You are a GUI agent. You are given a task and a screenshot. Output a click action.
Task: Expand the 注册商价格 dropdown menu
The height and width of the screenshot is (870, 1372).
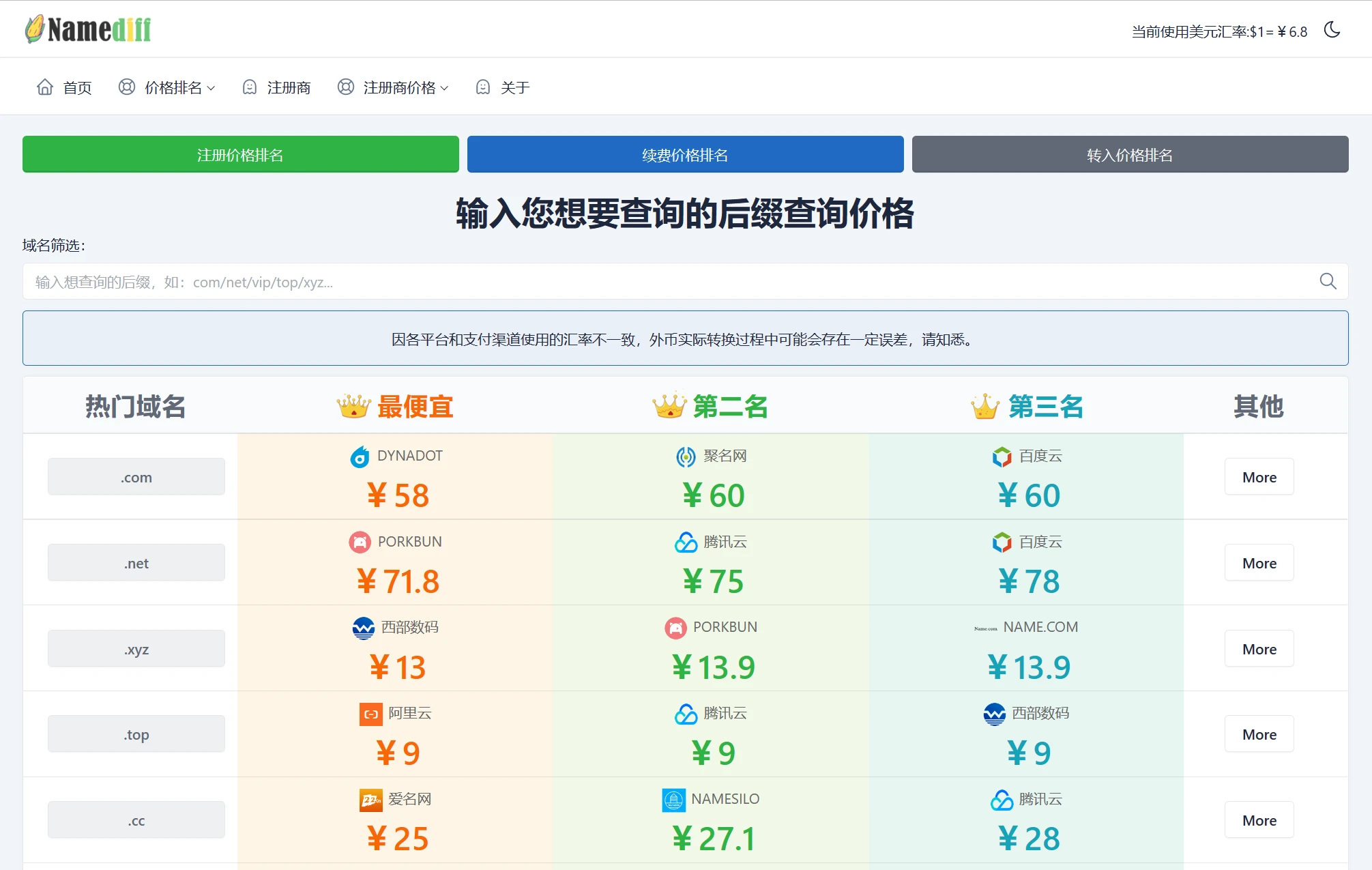coord(406,87)
